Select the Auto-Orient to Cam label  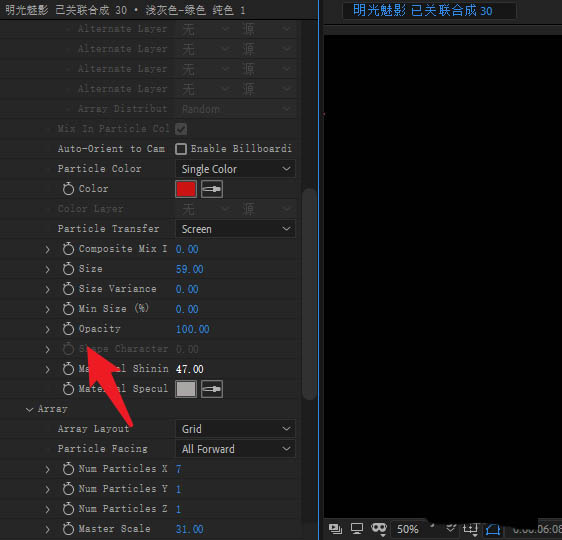click(x=111, y=149)
